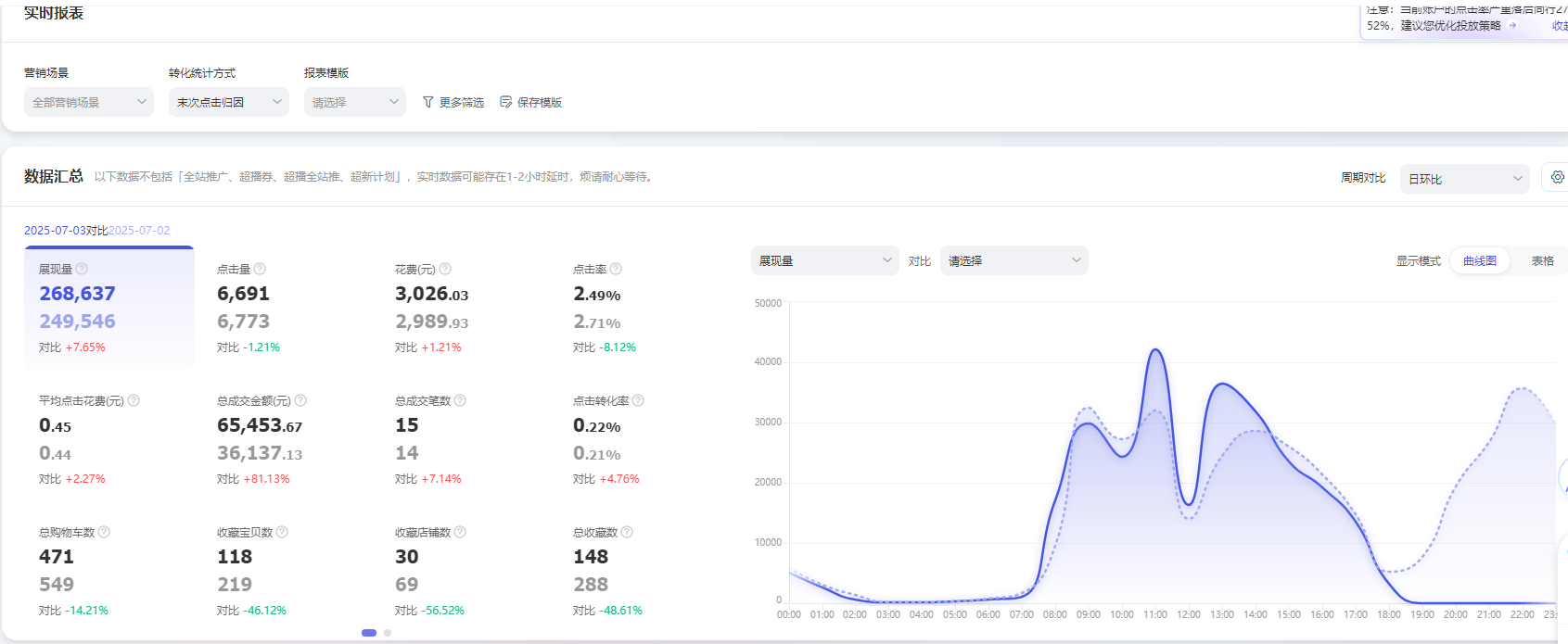The height and width of the screenshot is (644, 1568).
Task: Click the help icon next to 展现量
Action: (82, 269)
